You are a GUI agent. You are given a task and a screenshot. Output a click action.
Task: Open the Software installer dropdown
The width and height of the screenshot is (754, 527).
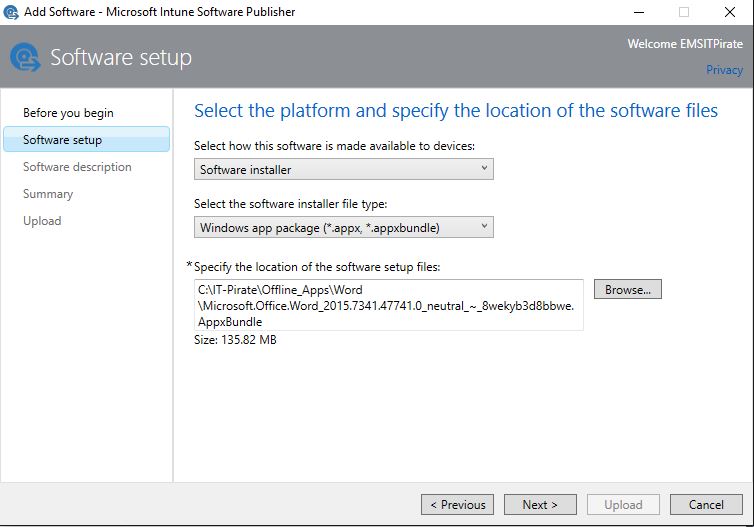tap(344, 169)
